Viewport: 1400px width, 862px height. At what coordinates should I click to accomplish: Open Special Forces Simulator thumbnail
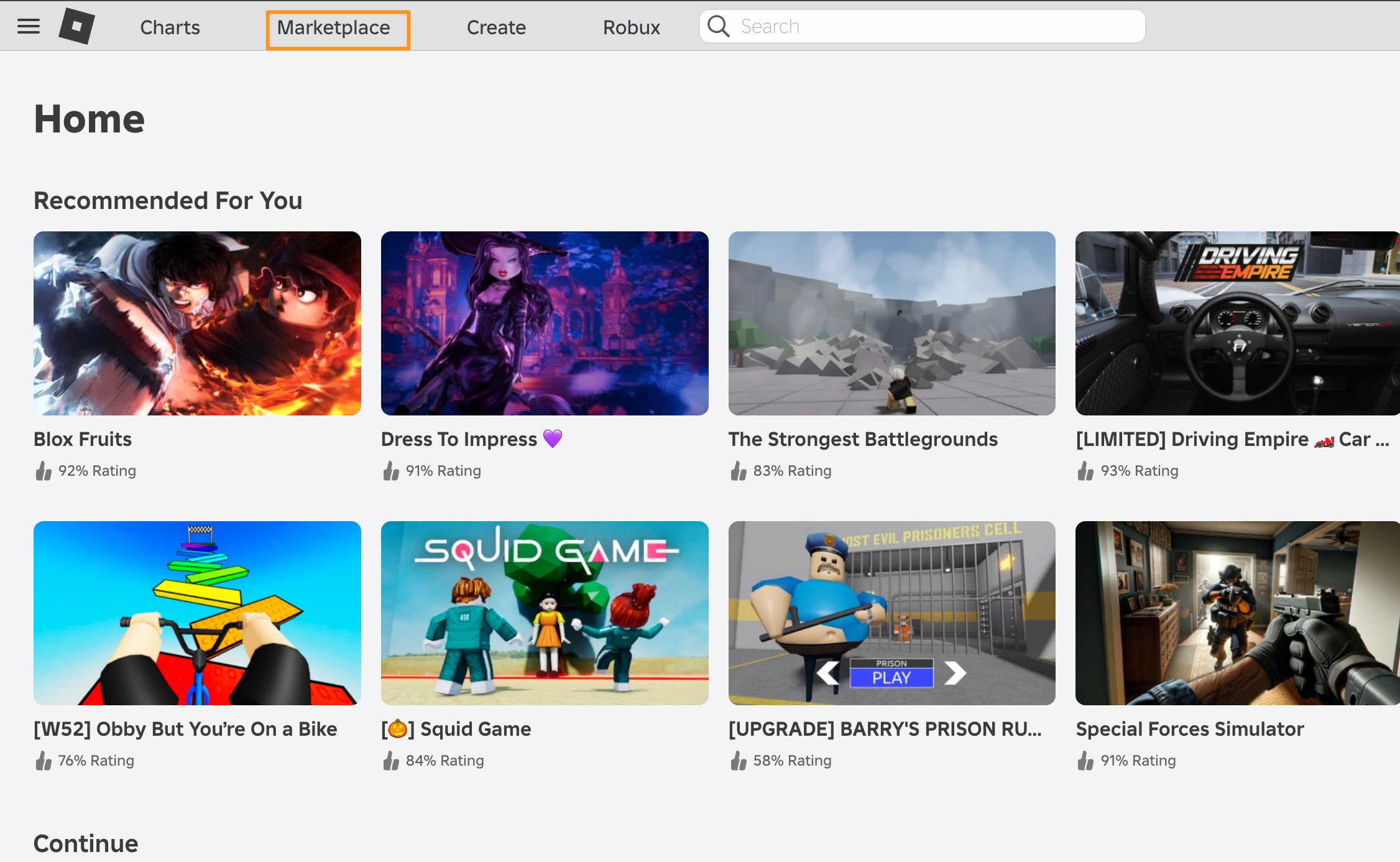point(1238,613)
